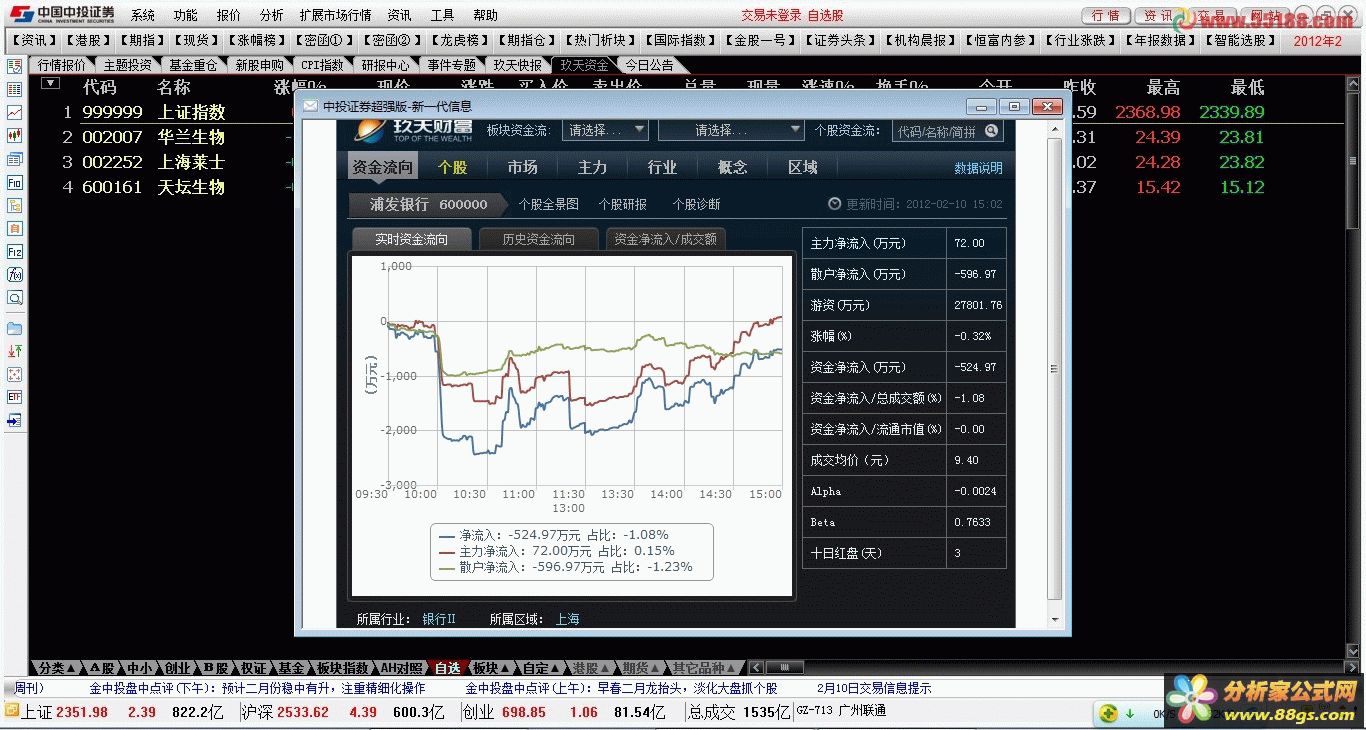Viewport: 1366px width, 730px height.
Task: Click the 【涨幅榜】 toolbar button
Action: click(256, 40)
